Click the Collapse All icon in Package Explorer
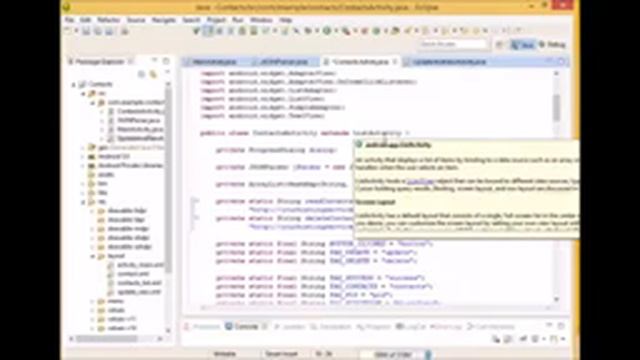640x360 pixels. click(x=141, y=74)
